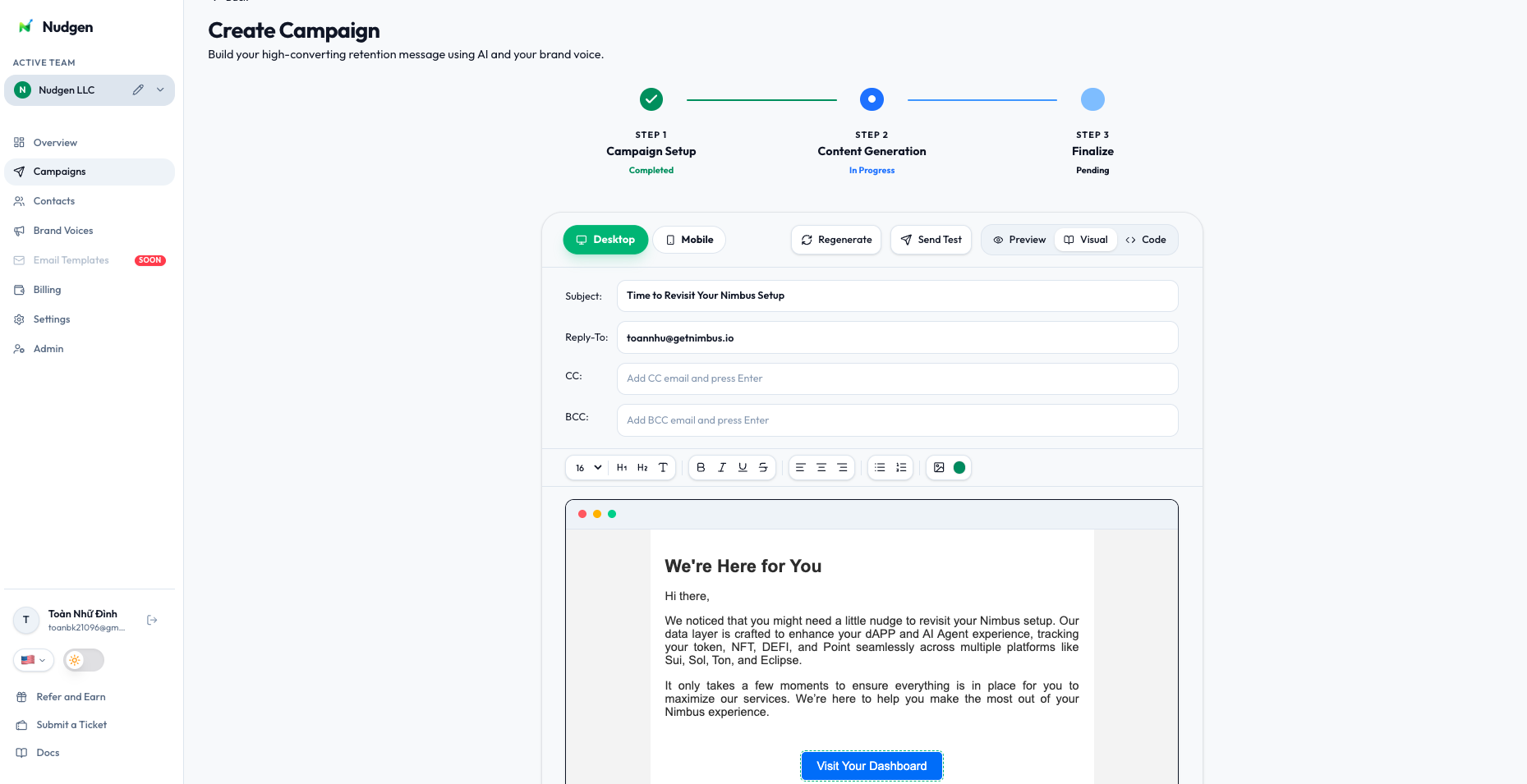The height and width of the screenshot is (784, 1527).
Task: Align text right
Action: coord(842,468)
